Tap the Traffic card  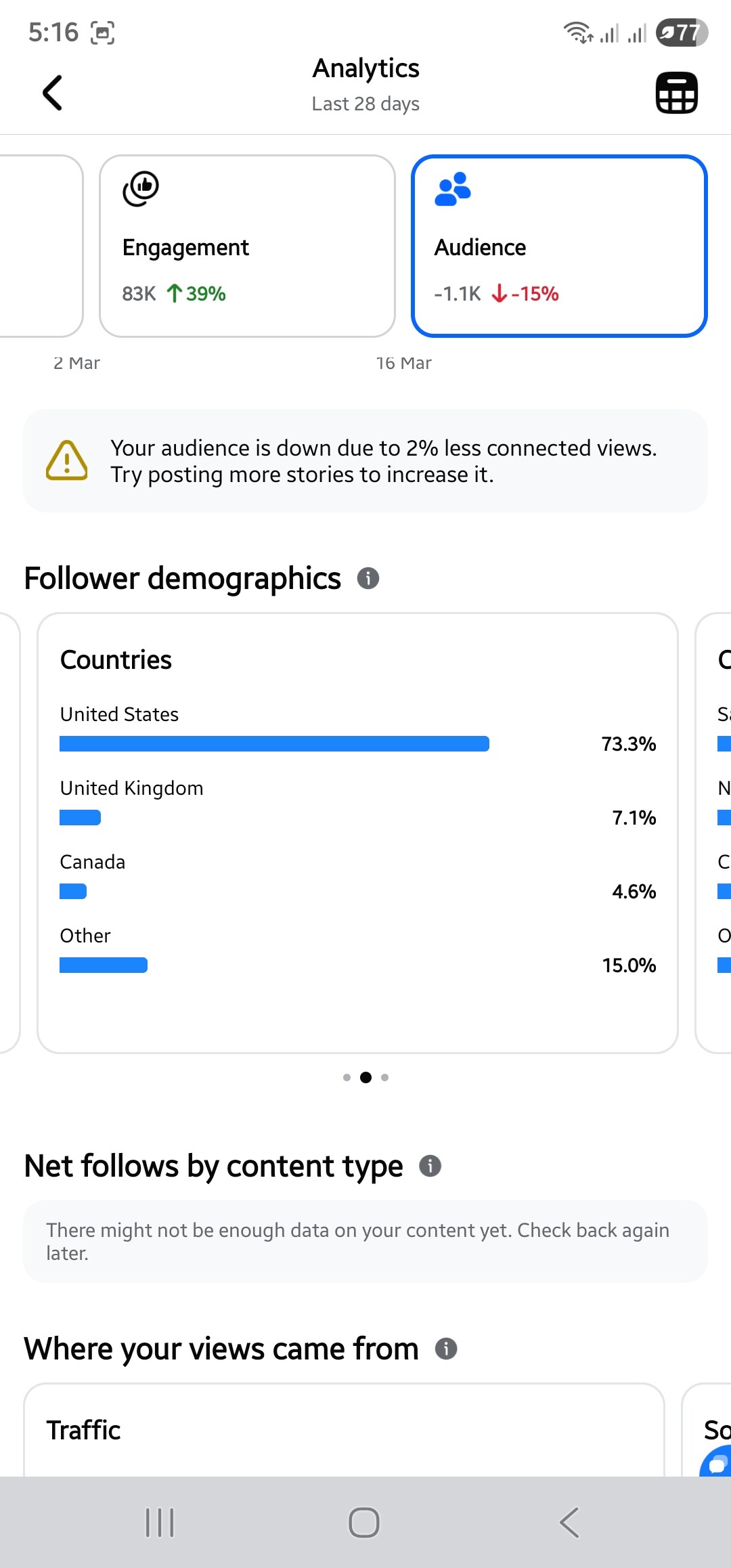click(344, 1430)
